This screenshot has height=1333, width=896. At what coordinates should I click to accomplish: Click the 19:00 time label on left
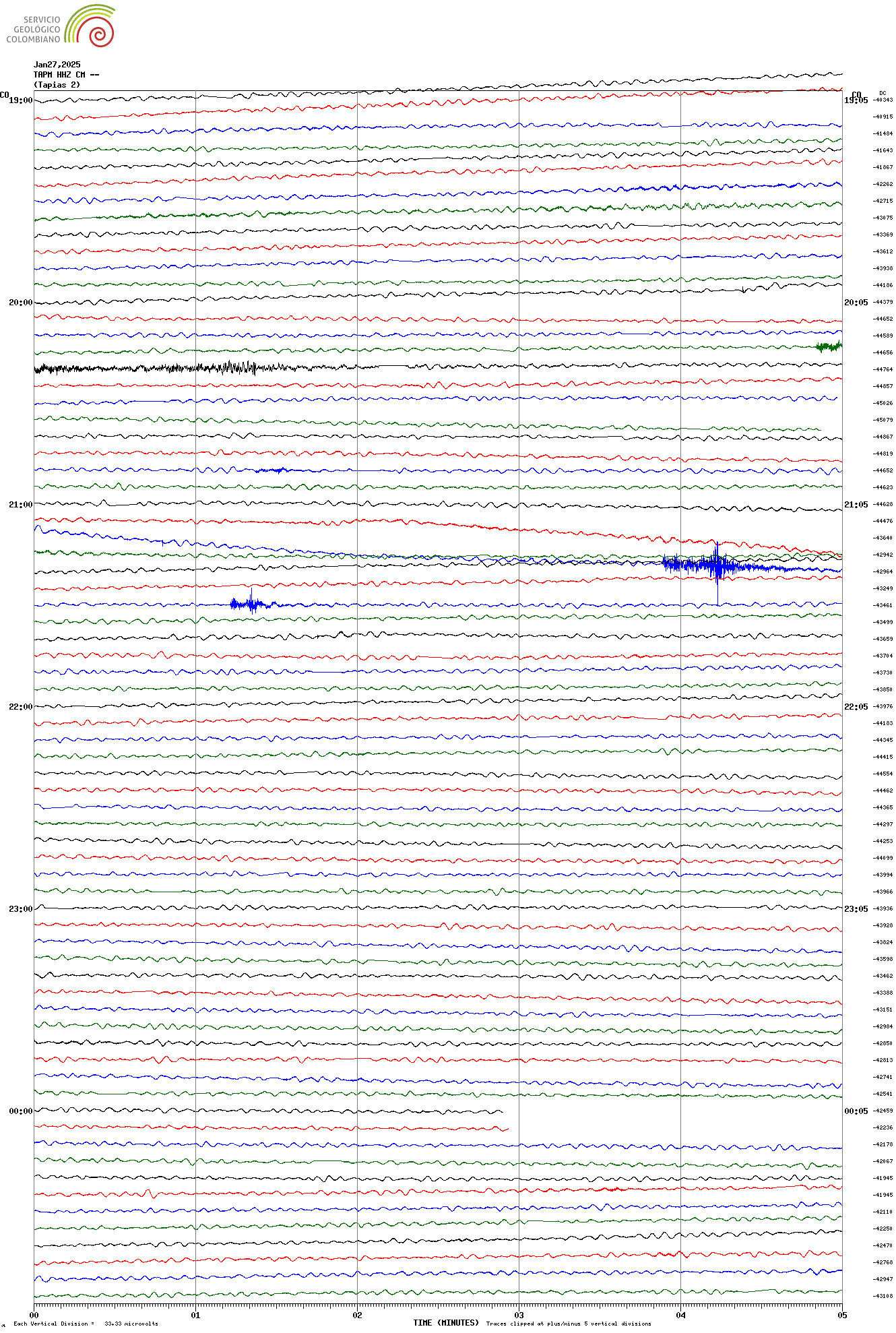(20, 100)
